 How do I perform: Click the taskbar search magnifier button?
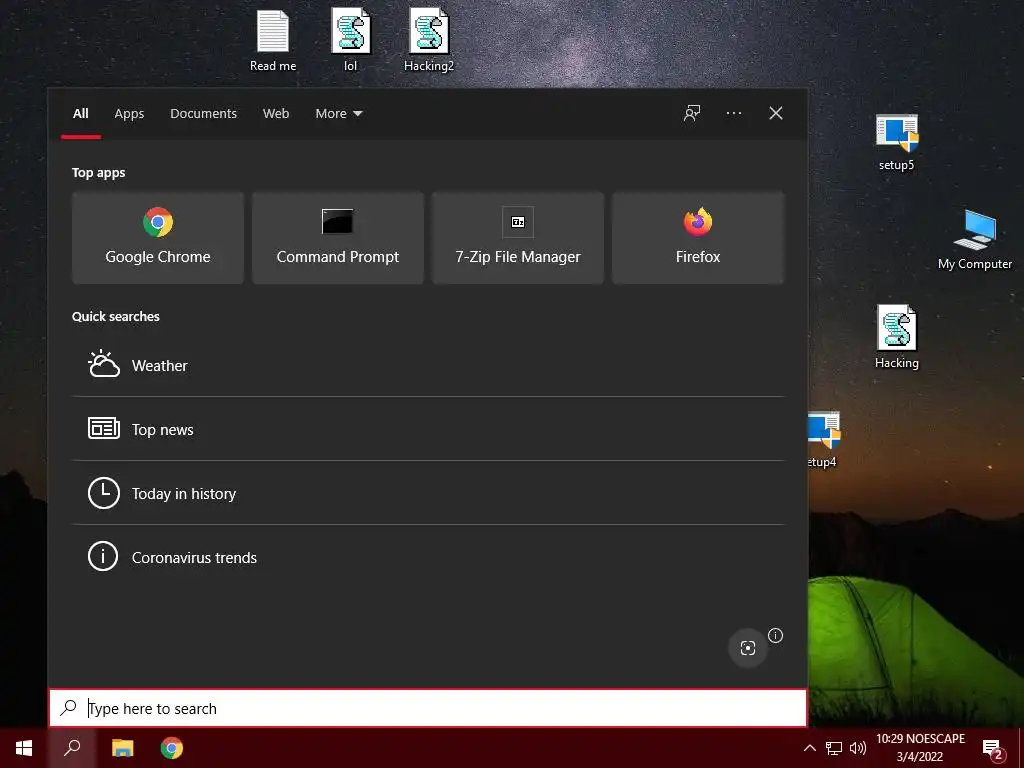pyautogui.click(x=72, y=748)
